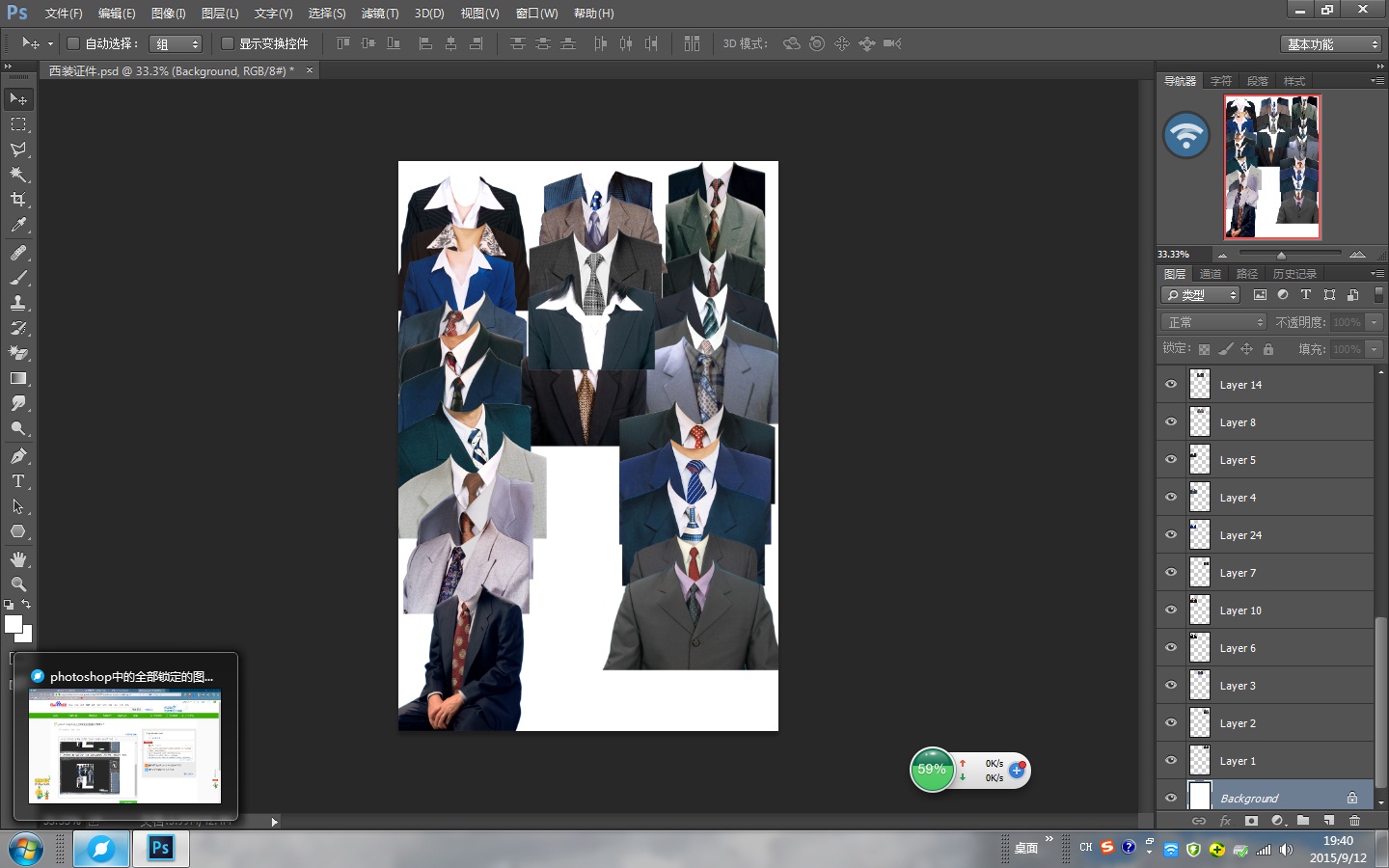Select the Brush tool
Screen dimensions: 1389x868
[18, 278]
